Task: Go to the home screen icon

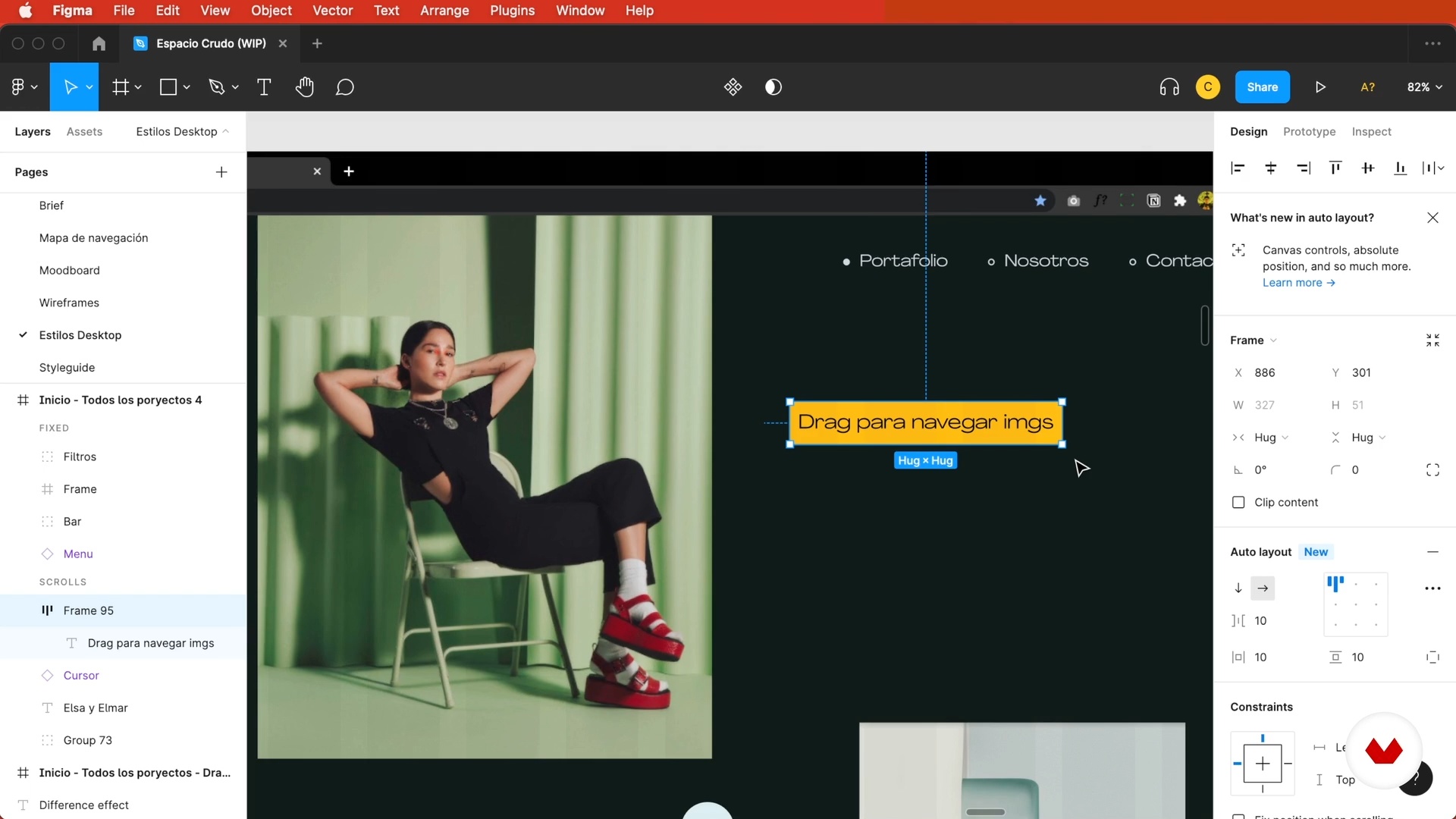Action: pos(99,43)
